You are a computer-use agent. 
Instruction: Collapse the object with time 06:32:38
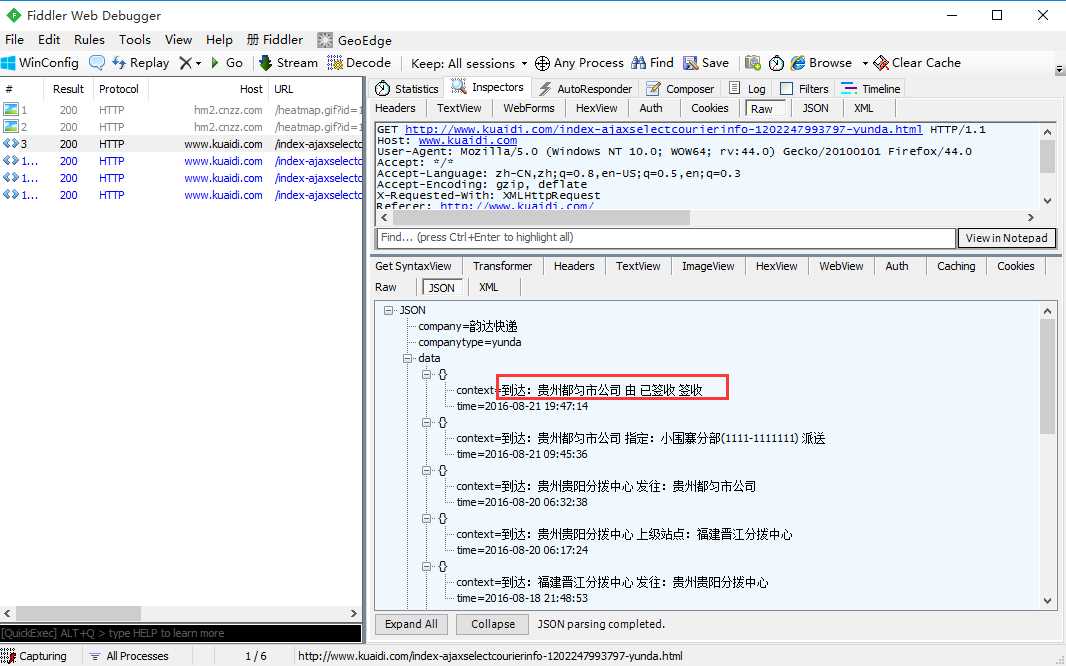click(427, 470)
